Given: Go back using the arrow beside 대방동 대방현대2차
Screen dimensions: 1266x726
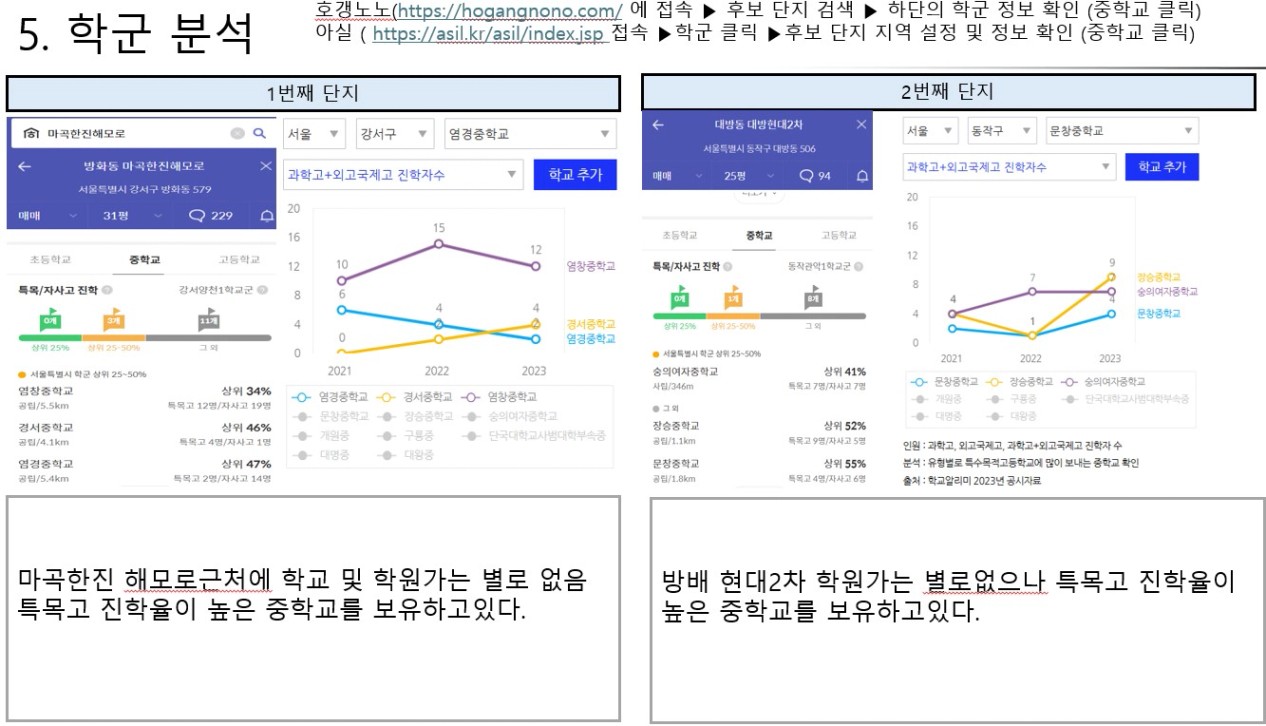Looking at the screenshot, I should [x=658, y=125].
